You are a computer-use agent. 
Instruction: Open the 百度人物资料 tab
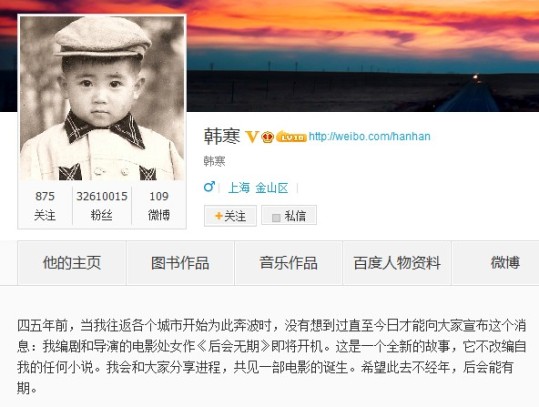click(397, 263)
